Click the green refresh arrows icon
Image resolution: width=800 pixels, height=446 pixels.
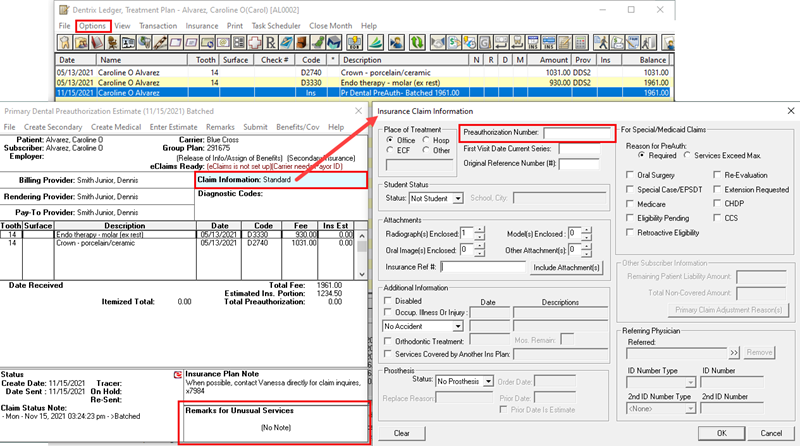coord(417,43)
